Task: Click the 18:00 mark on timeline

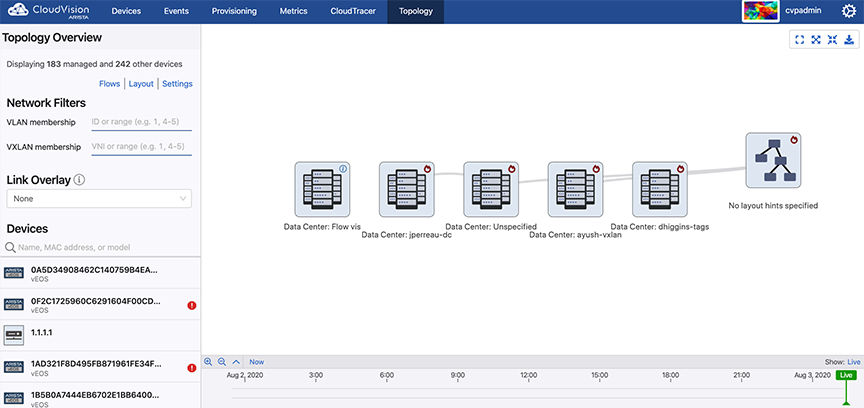Action: [x=671, y=375]
